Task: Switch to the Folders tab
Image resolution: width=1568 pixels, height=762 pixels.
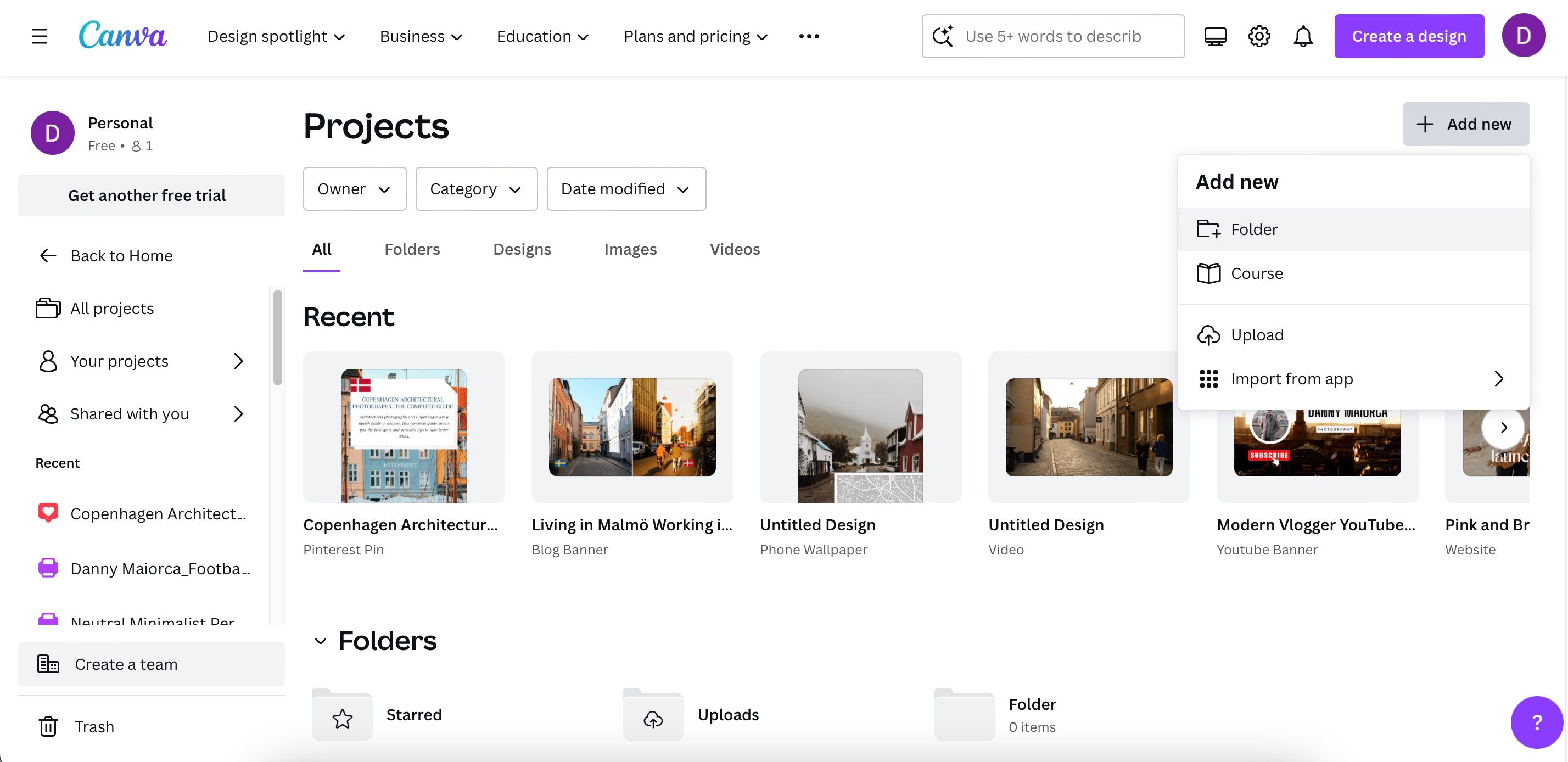Action: click(412, 249)
